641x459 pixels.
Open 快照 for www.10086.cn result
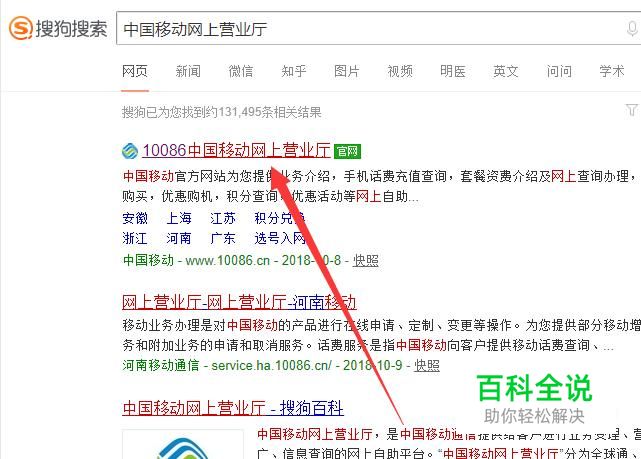point(365,260)
